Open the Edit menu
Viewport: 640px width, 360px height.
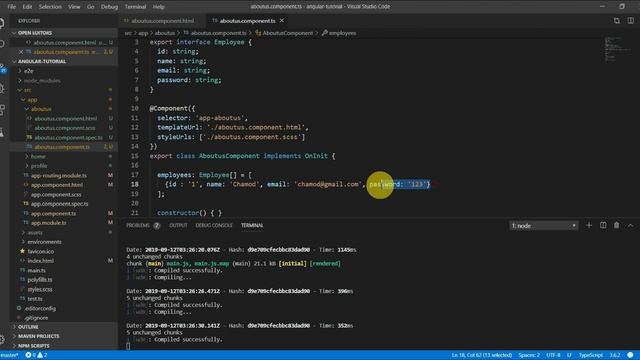coord(27,7)
